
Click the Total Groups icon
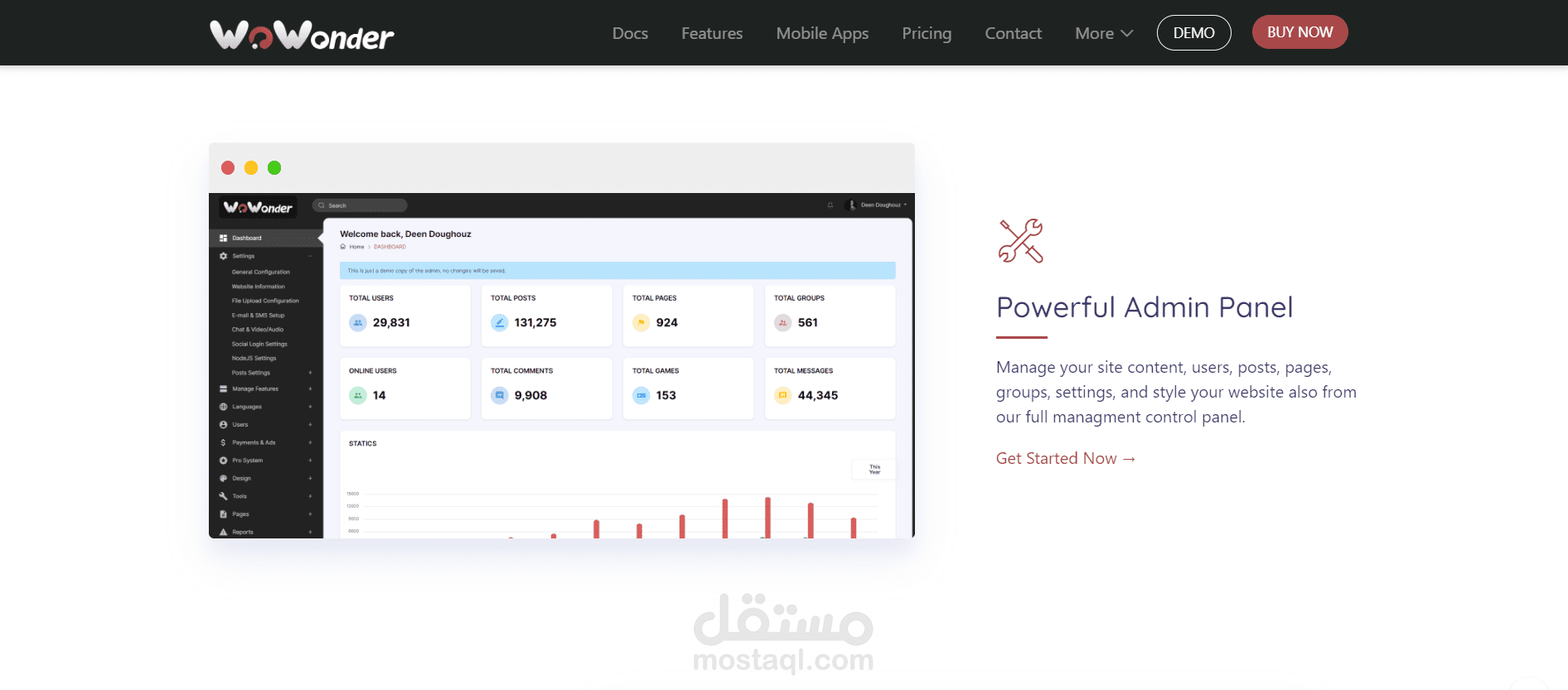coord(783,323)
